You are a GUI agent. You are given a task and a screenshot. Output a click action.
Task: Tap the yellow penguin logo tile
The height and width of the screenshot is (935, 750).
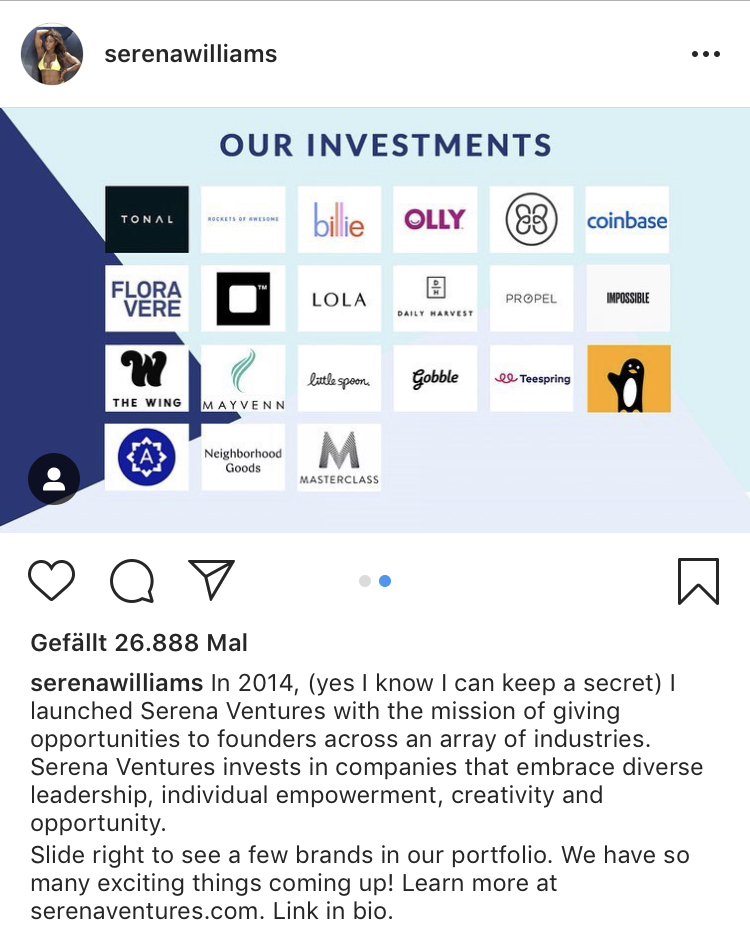click(x=629, y=379)
